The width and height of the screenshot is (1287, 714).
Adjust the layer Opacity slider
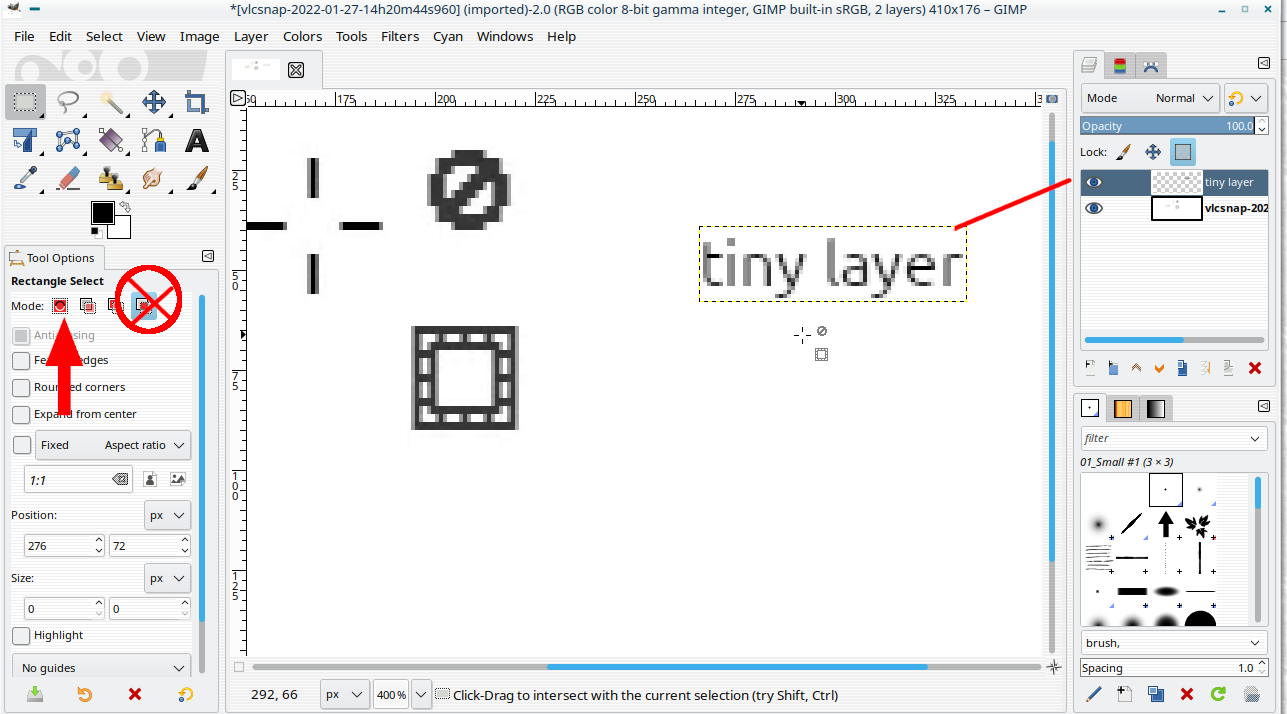click(x=1168, y=126)
